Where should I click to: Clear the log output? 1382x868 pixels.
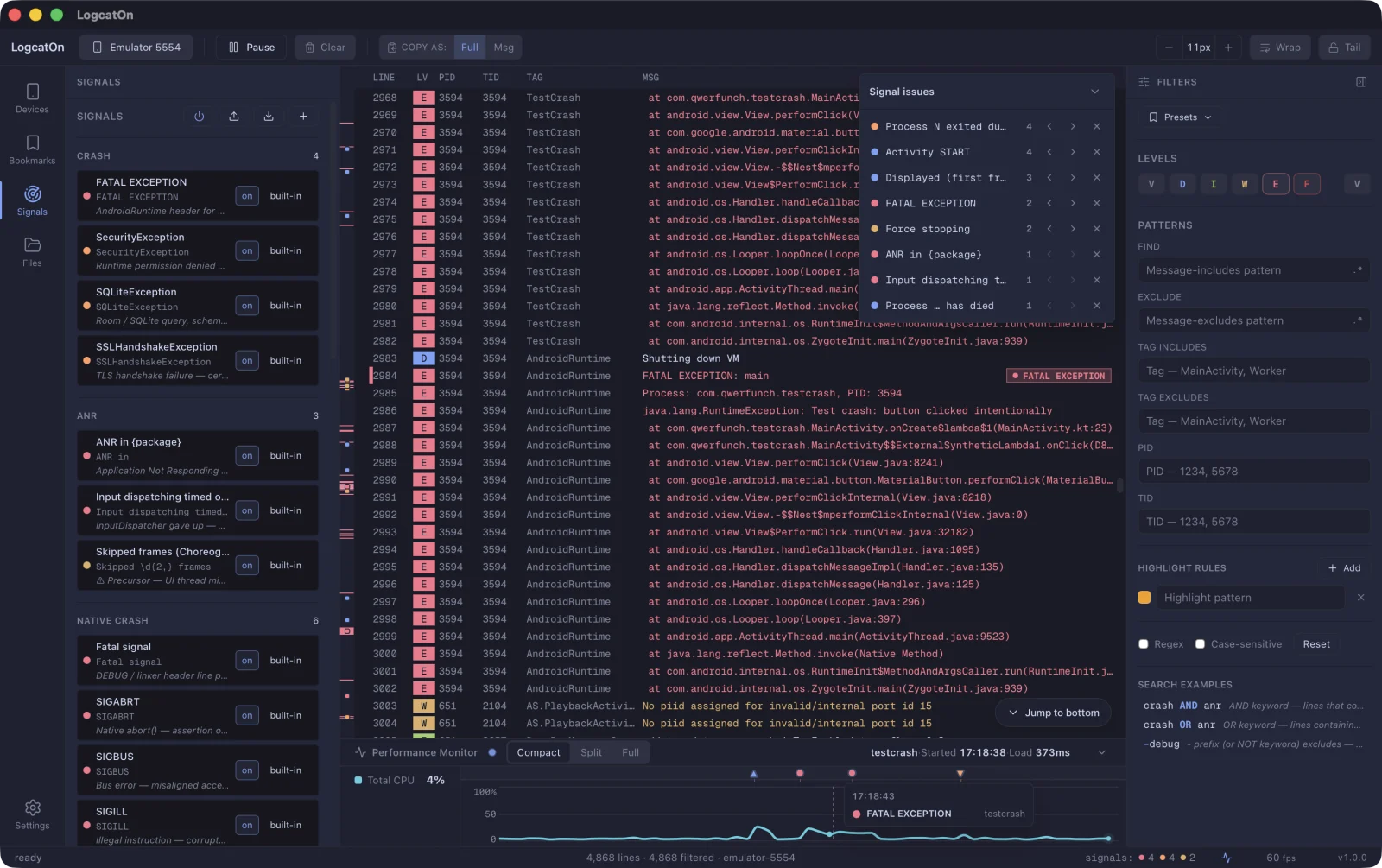click(325, 48)
